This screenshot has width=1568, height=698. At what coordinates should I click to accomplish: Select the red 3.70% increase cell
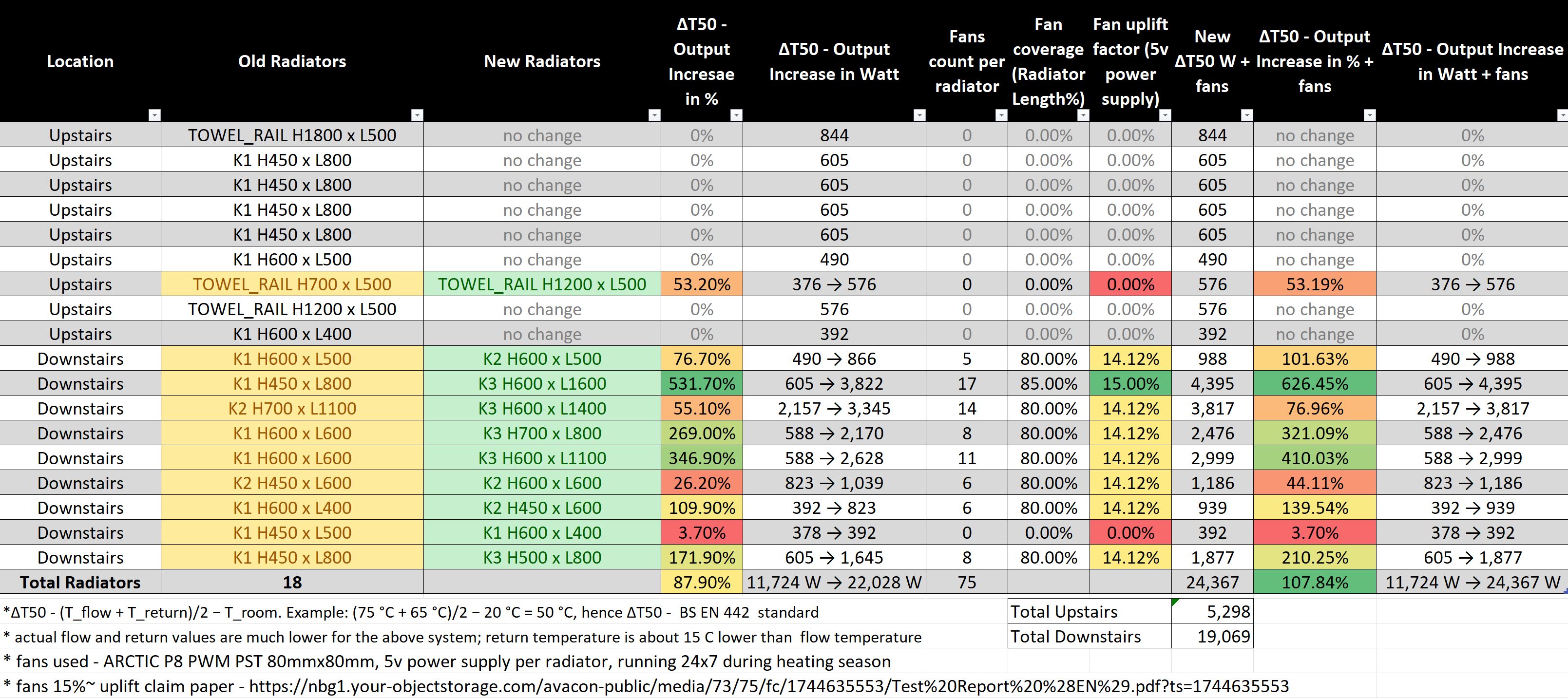[701, 533]
